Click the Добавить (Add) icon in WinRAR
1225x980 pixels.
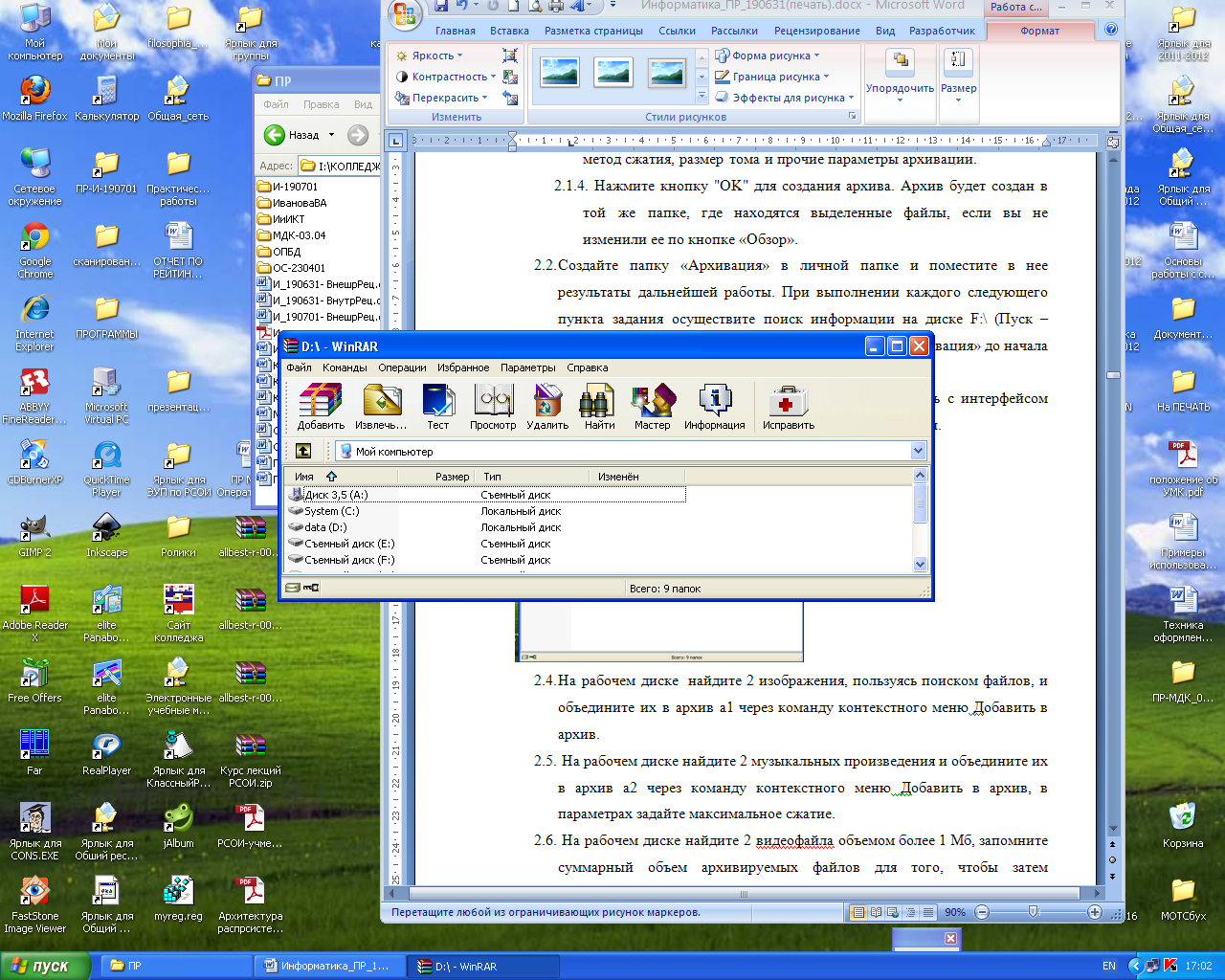[x=320, y=406]
